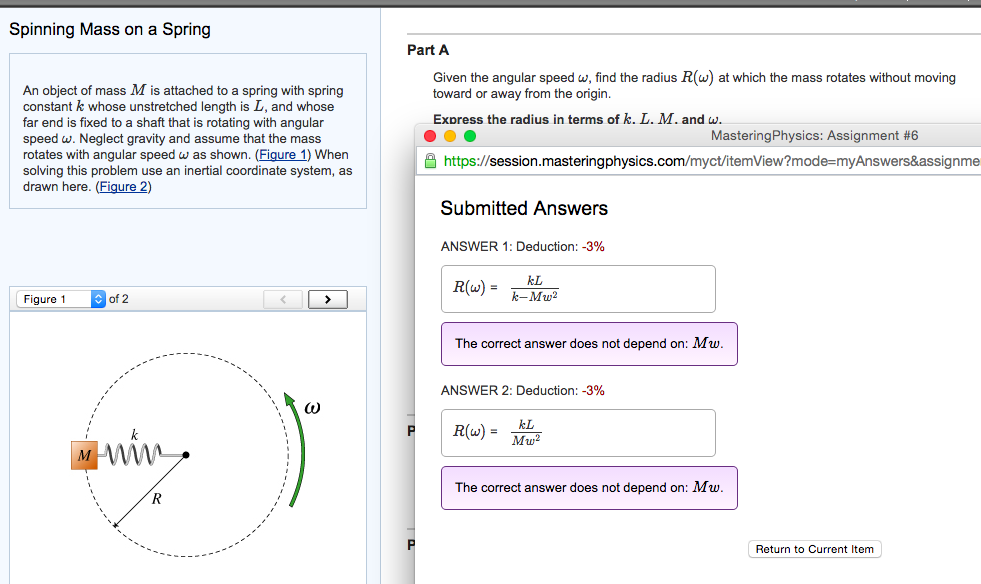Image resolution: width=981 pixels, height=584 pixels.
Task: Click the red close button on the popup window
Action: point(428,135)
